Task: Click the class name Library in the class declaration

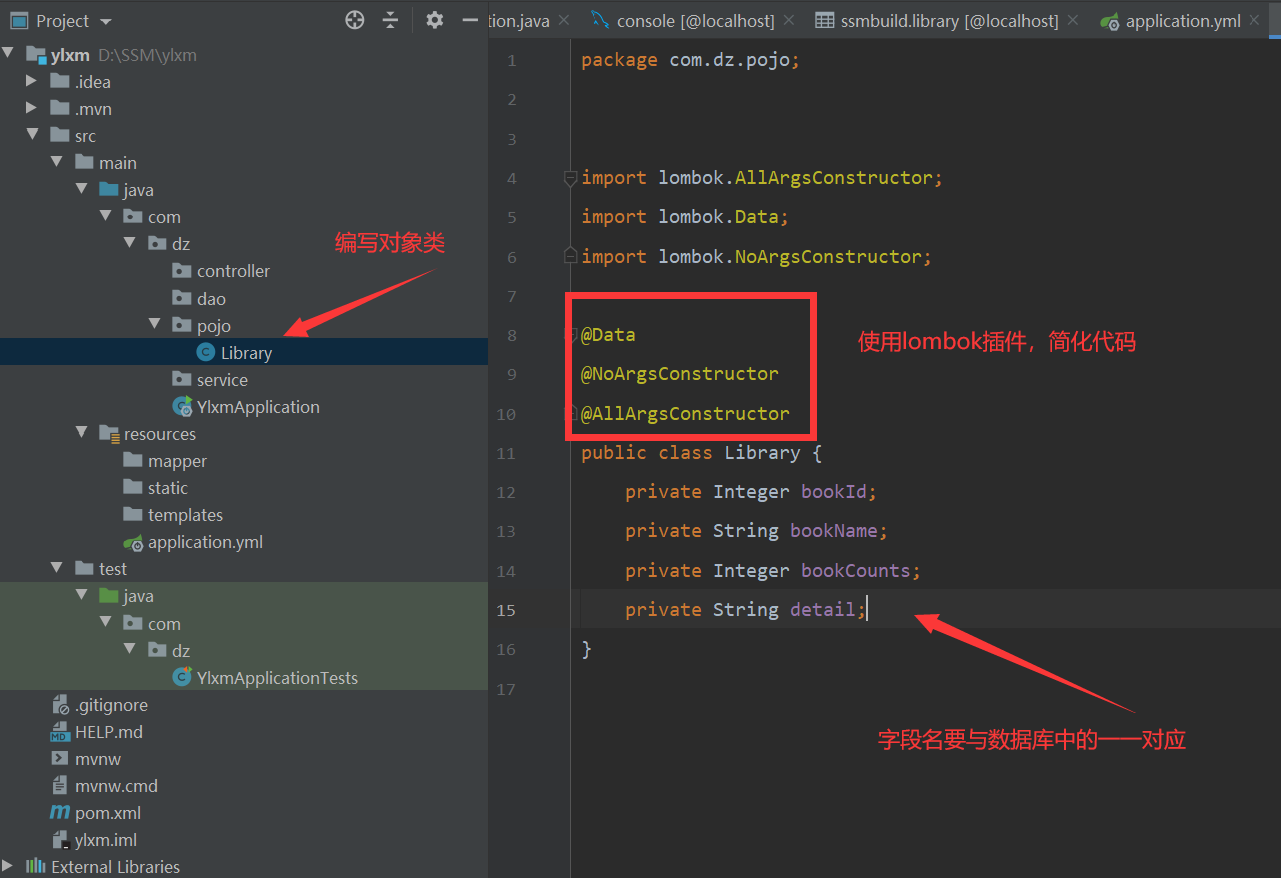Action: (x=762, y=453)
